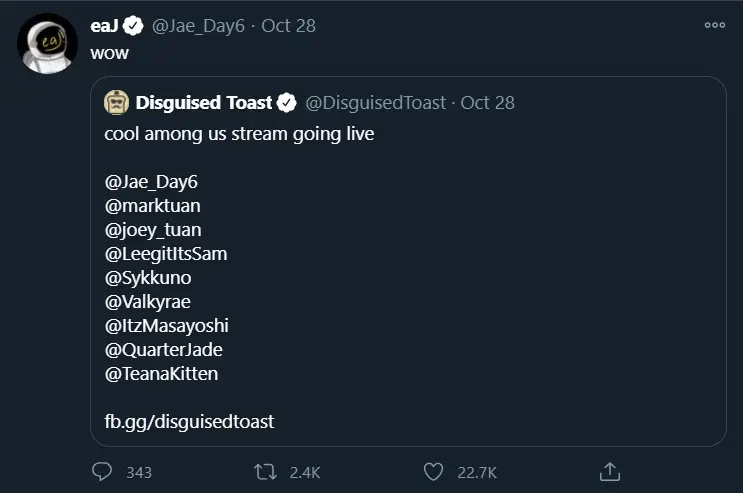Click eaJ's verified badge icon
743x493 pixels.
tap(133, 26)
